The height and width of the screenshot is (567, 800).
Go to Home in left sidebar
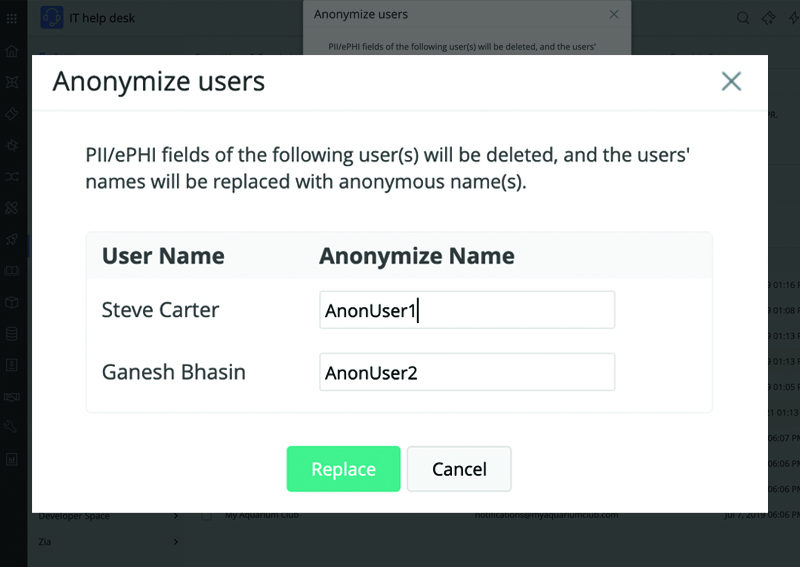click(12, 51)
